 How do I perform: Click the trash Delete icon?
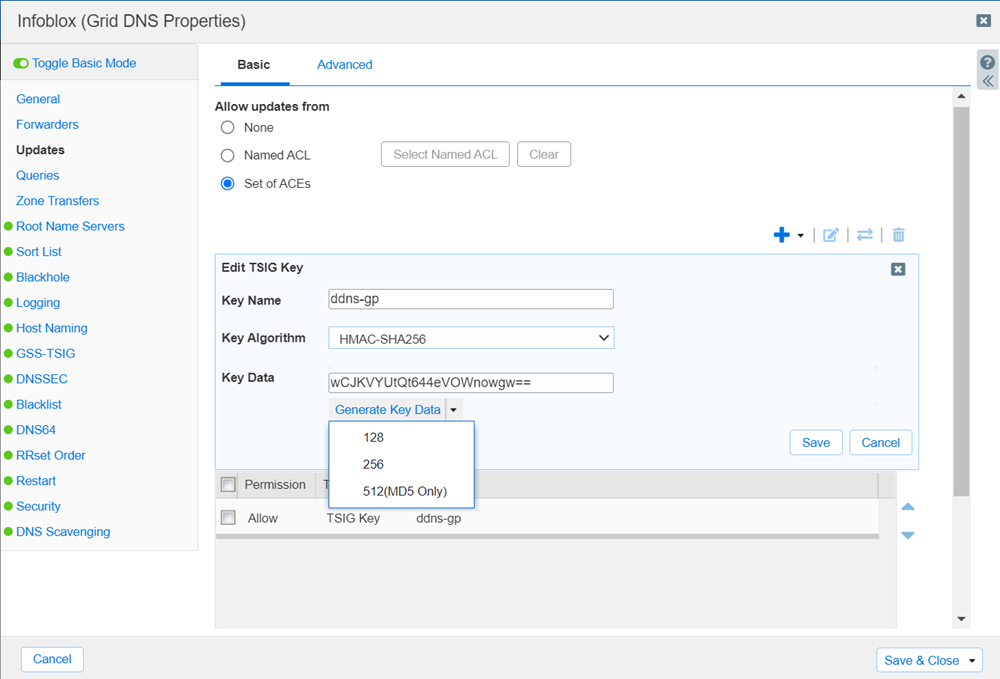click(x=899, y=235)
